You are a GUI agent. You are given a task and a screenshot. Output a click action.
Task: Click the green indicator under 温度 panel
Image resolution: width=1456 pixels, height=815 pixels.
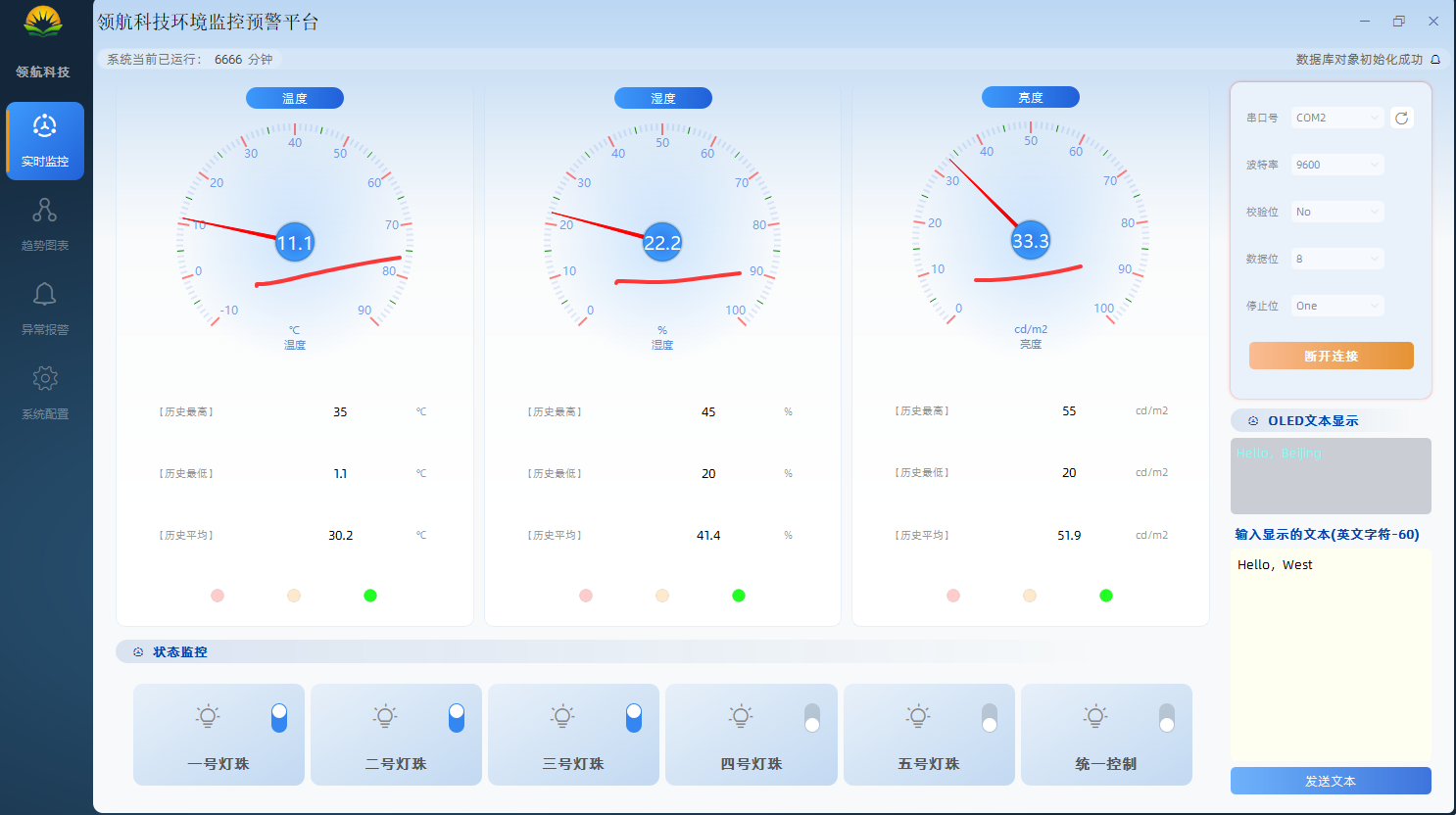[370, 596]
